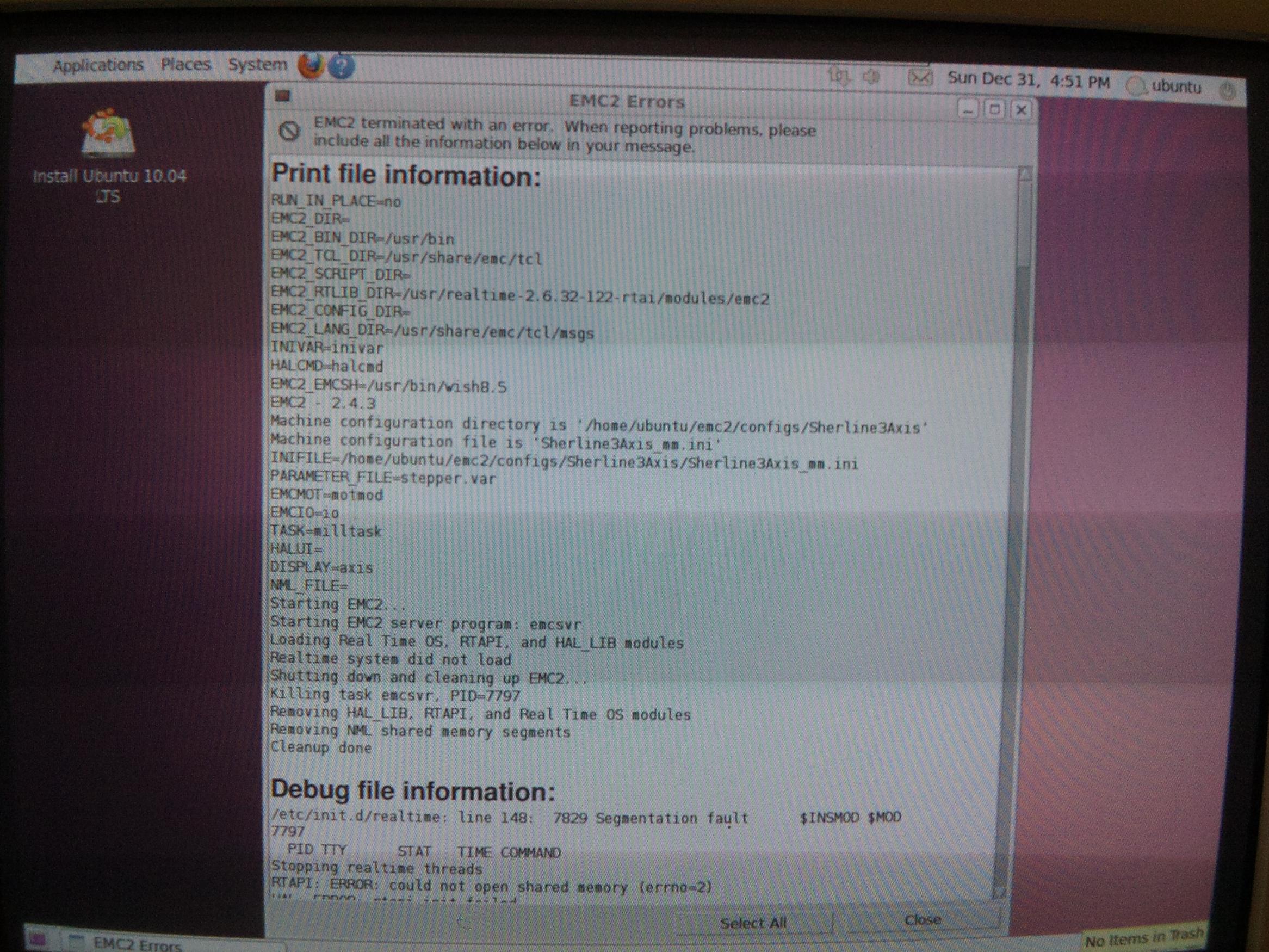Screen dimensions: 1269x952
Task: Click the line 'DISPLAY=axis'
Action: click(322, 567)
